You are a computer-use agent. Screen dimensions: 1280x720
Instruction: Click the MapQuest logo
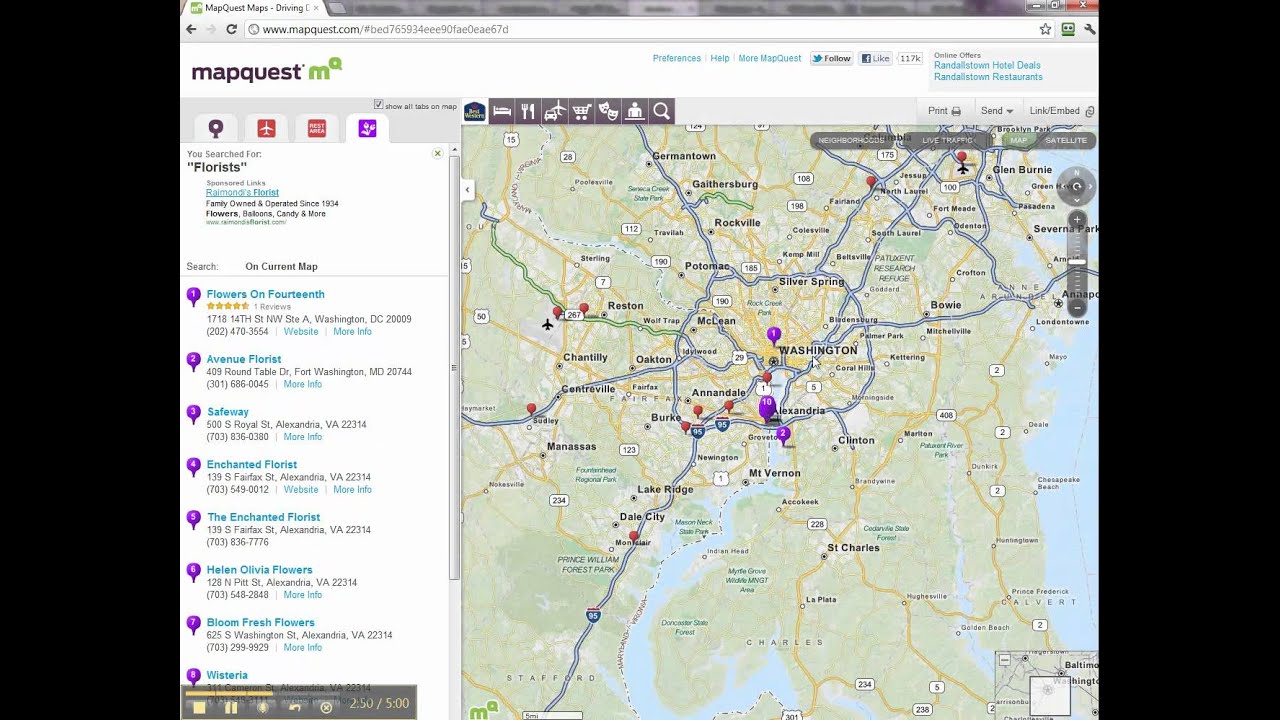point(266,70)
